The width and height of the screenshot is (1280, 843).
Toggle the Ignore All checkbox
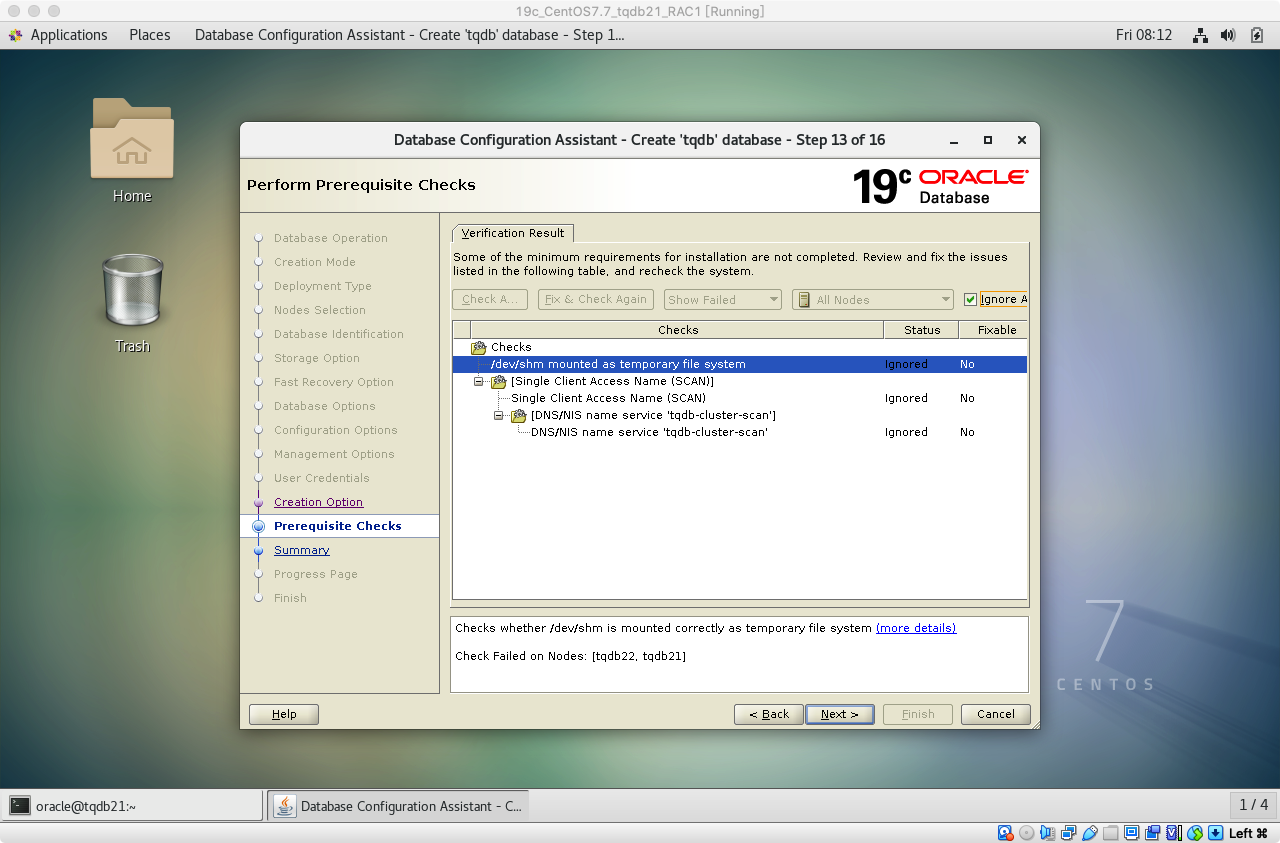970,299
